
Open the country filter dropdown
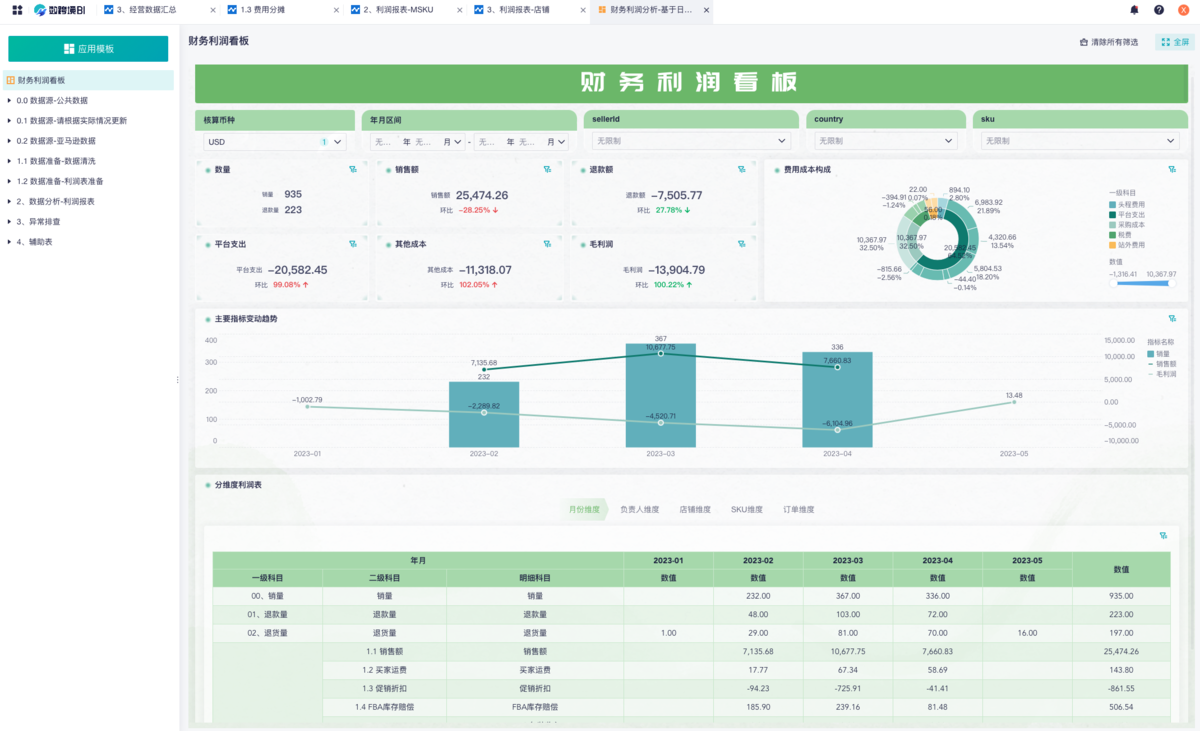[884, 142]
